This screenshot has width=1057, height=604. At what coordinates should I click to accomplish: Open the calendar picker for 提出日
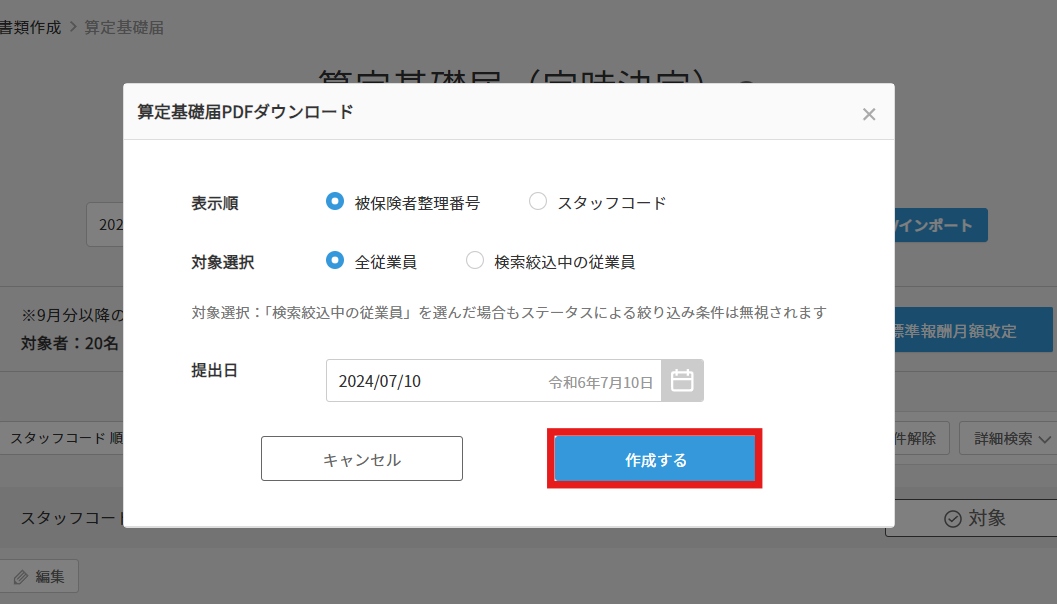pyautogui.click(x=683, y=380)
